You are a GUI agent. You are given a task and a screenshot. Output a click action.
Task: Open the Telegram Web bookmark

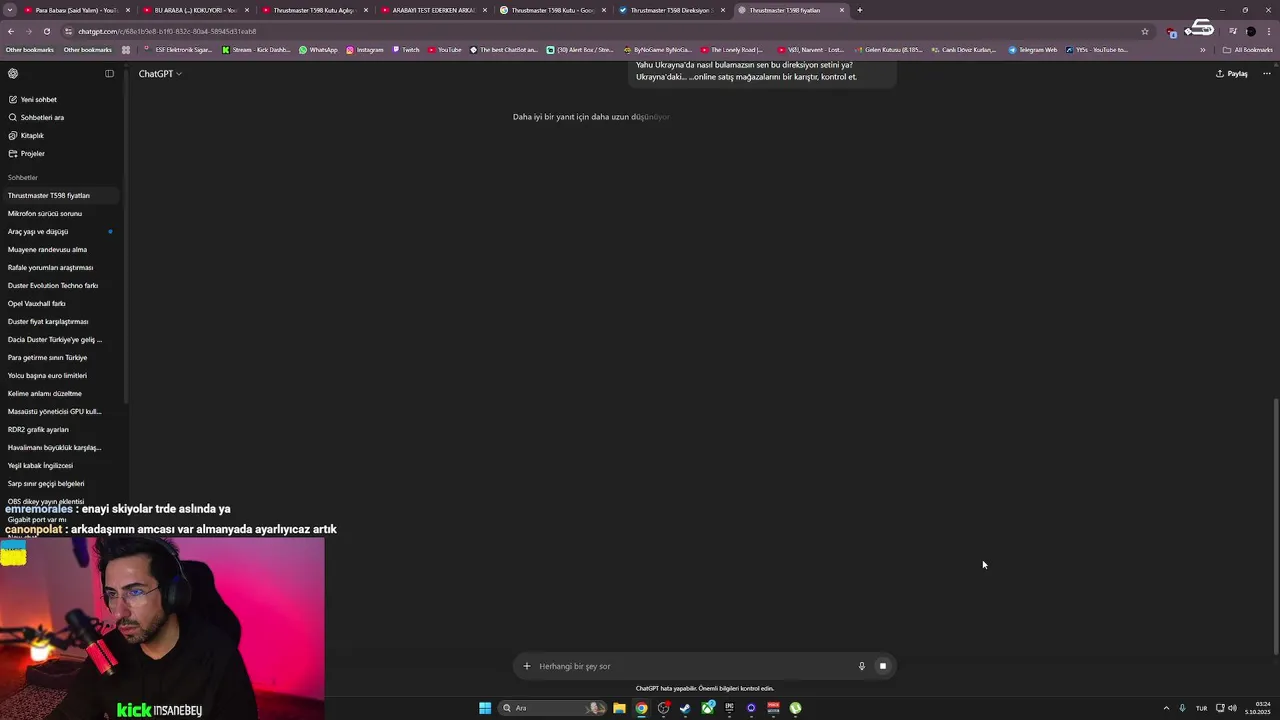click(1032, 50)
